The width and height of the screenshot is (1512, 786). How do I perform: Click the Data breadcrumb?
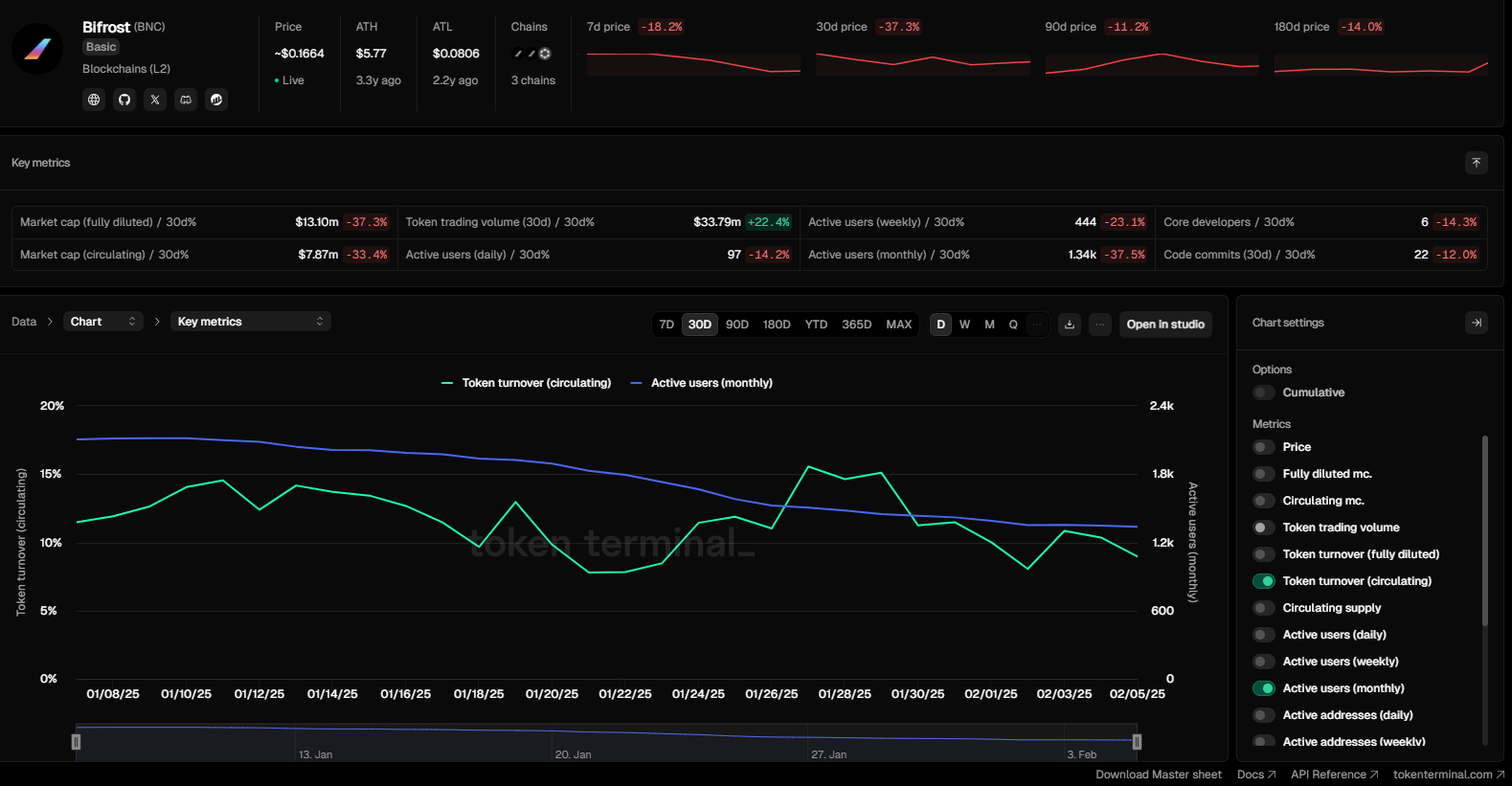click(24, 322)
